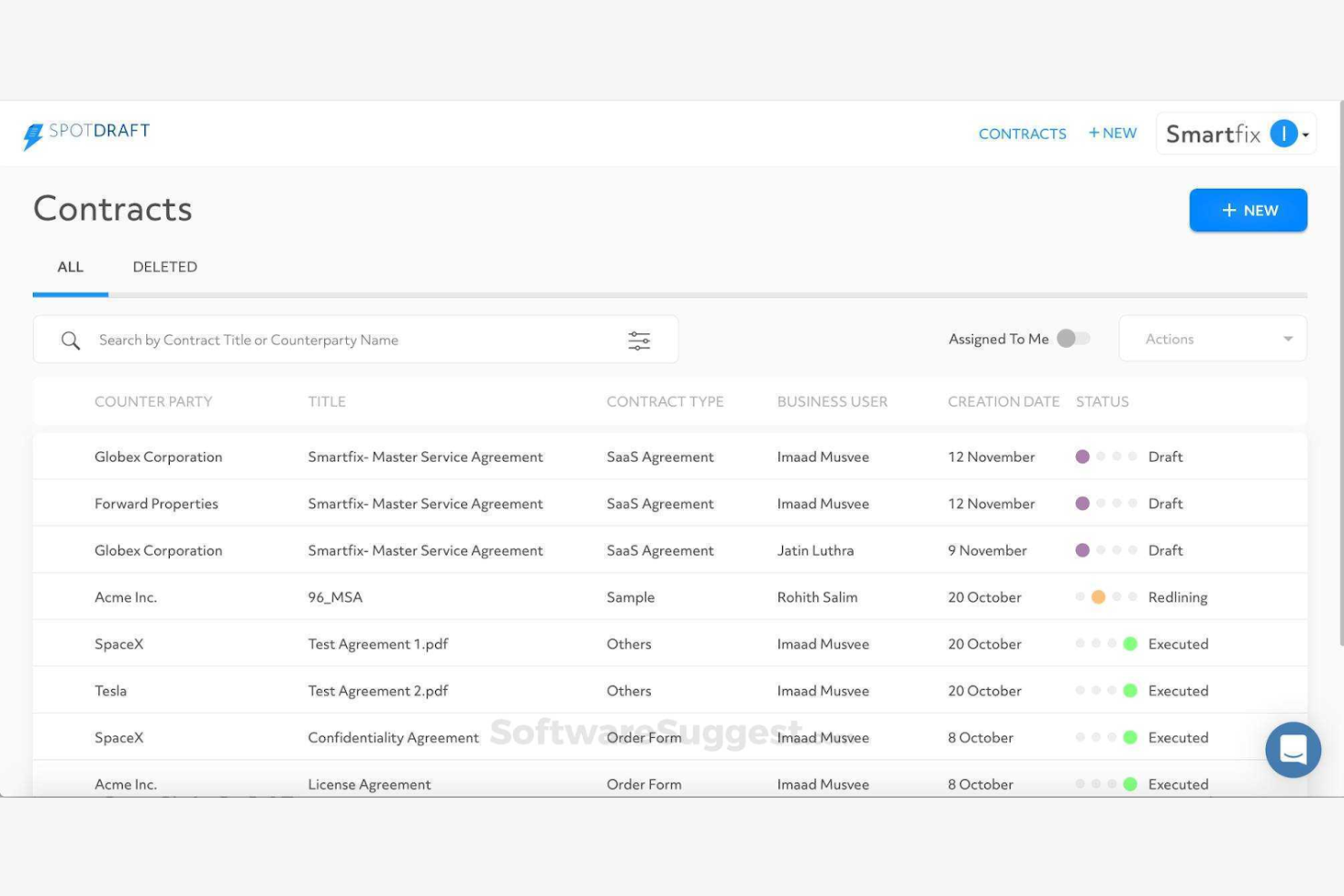
Task: Sort by BUSINESS USER column header
Action: pyautogui.click(x=832, y=401)
